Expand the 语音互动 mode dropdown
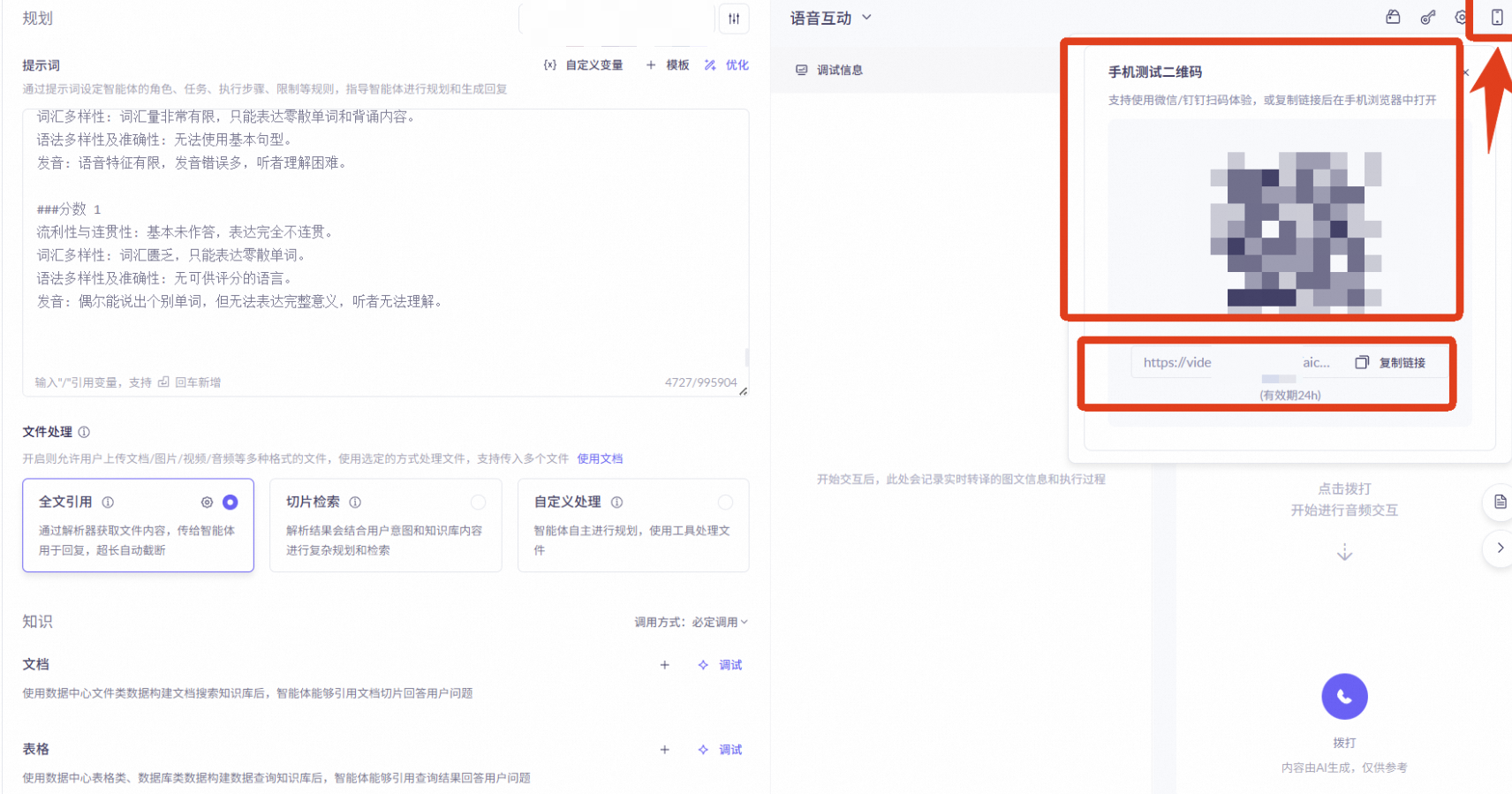This screenshot has height=794, width=1512. [831, 18]
